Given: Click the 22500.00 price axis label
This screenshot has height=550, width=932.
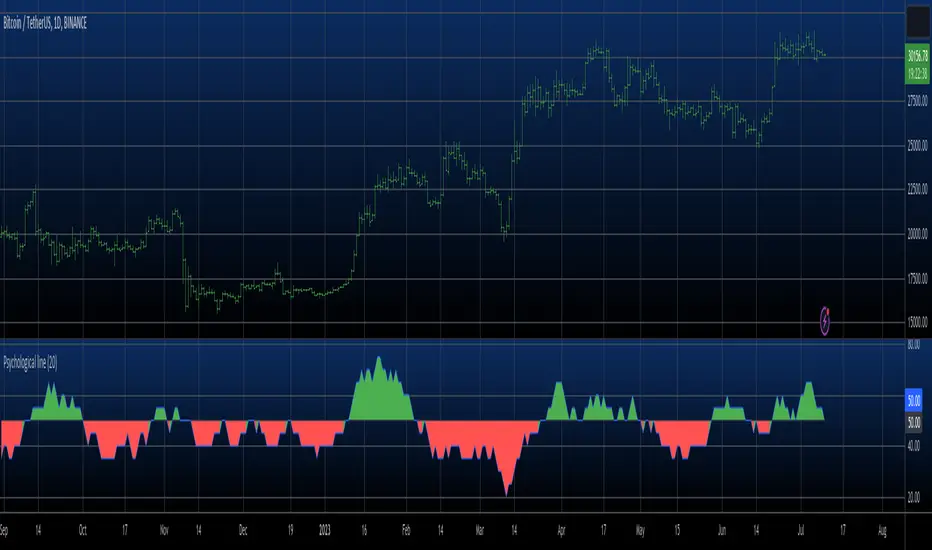Looking at the screenshot, I should coord(917,190).
